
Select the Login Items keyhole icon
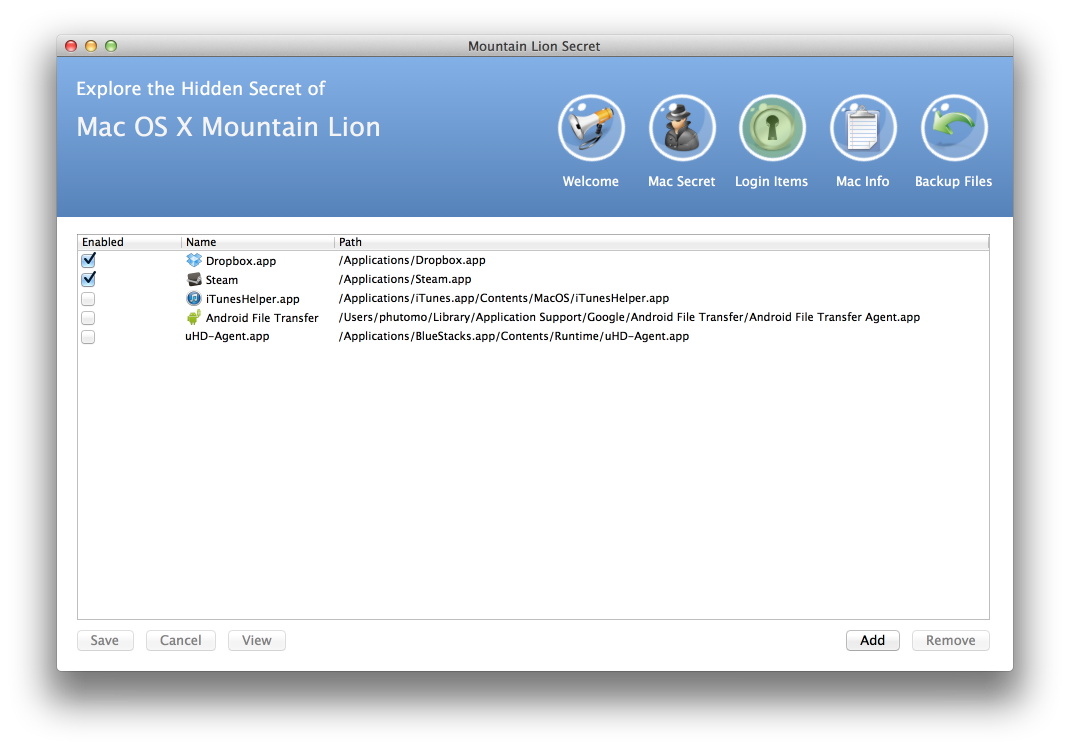772,128
